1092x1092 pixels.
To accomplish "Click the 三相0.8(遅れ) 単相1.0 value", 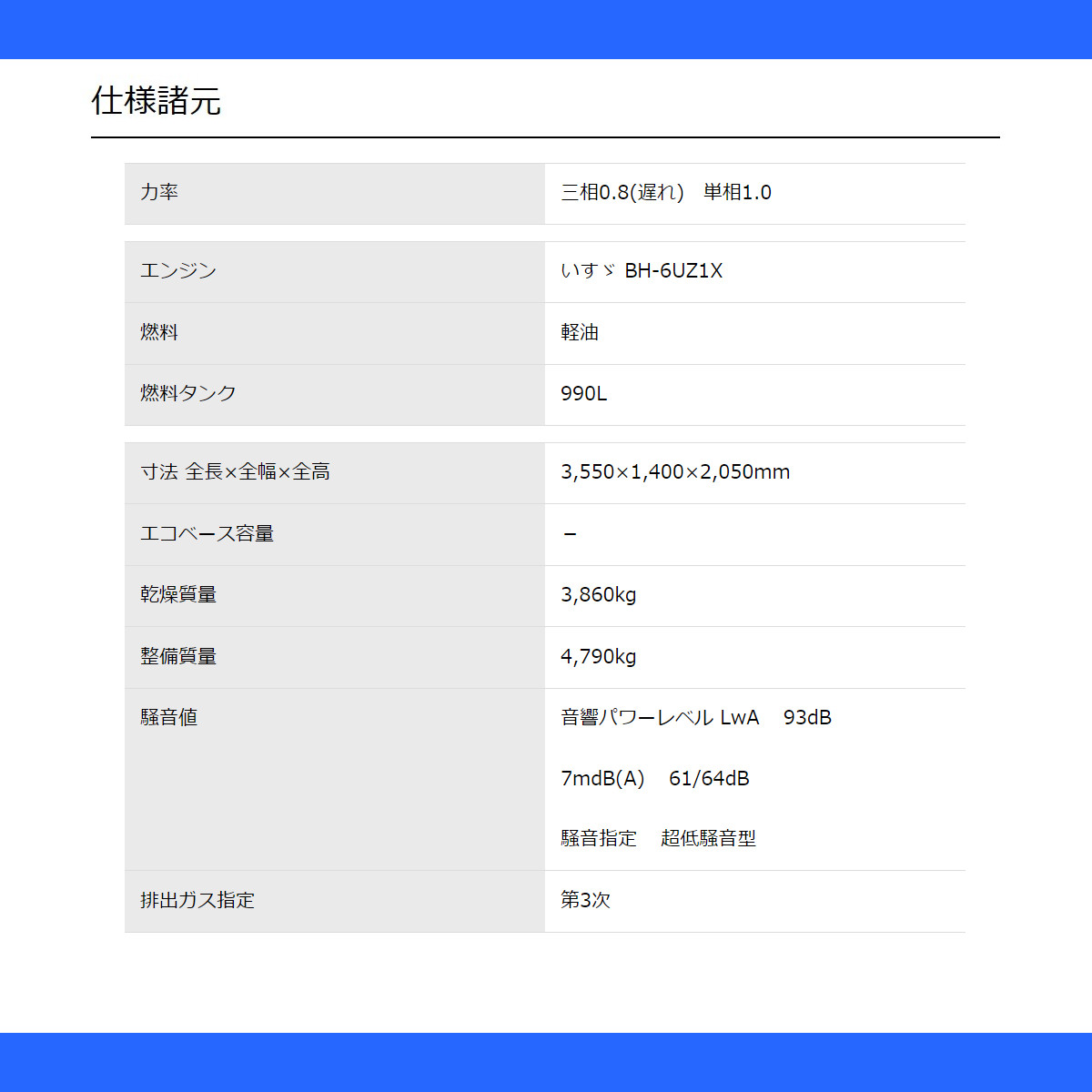I will coord(666,192).
